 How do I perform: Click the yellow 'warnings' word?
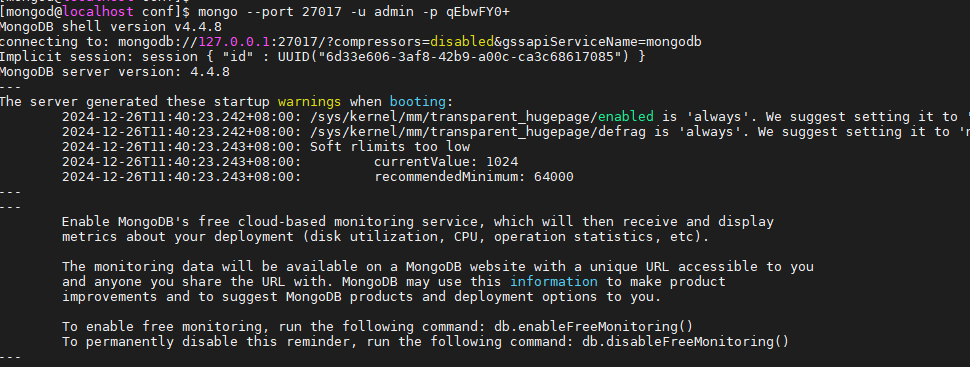309,101
